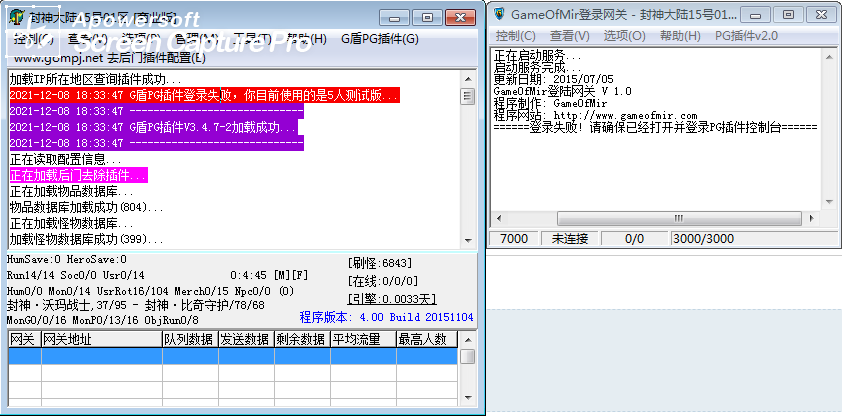Click the login gateway horizontal scrollbar thumb
The width and height of the screenshot is (842, 418).
pyautogui.click(x=679, y=219)
